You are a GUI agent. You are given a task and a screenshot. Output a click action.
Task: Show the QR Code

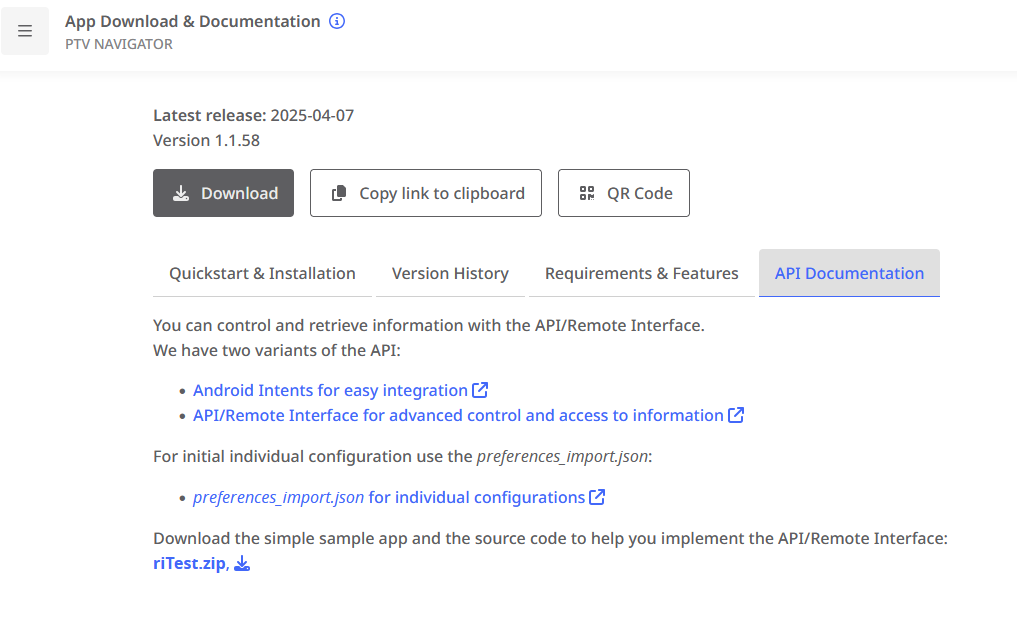pyautogui.click(x=623, y=193)
